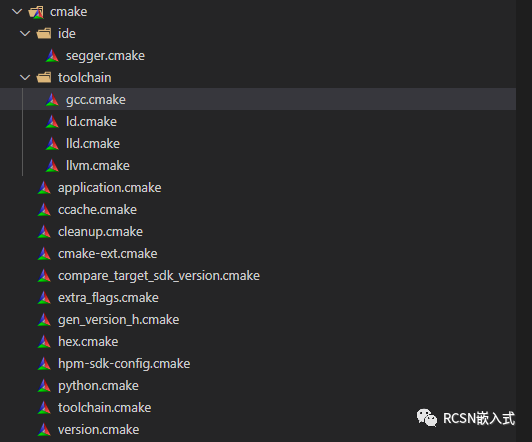Screen dimensions: 532x442
Task: Open ld.cmake file
Action: pyautogui.click(x=258, y=122)
